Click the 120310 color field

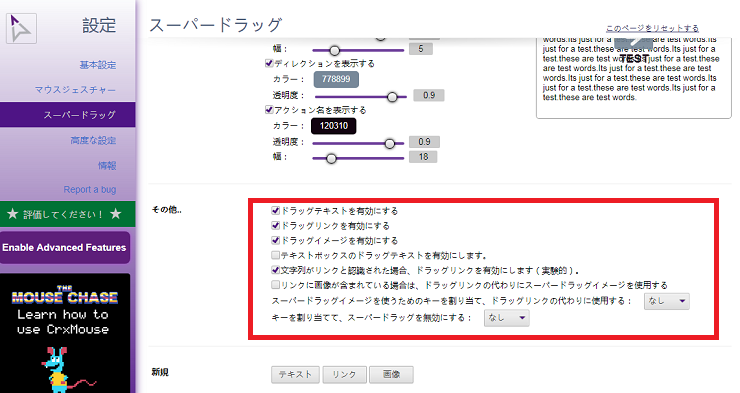point(334,126)
